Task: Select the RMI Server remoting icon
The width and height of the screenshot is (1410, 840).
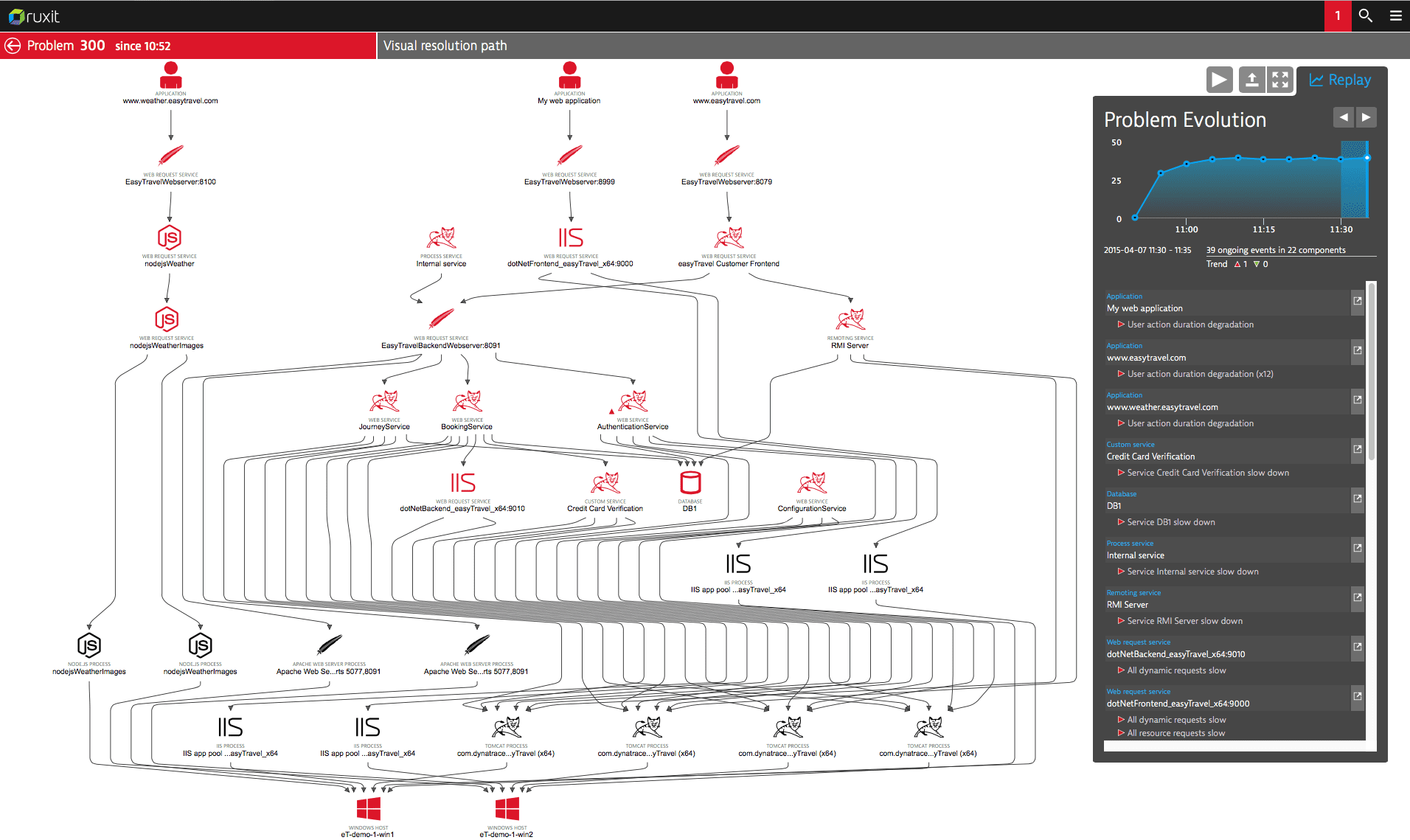Action: 850,320
